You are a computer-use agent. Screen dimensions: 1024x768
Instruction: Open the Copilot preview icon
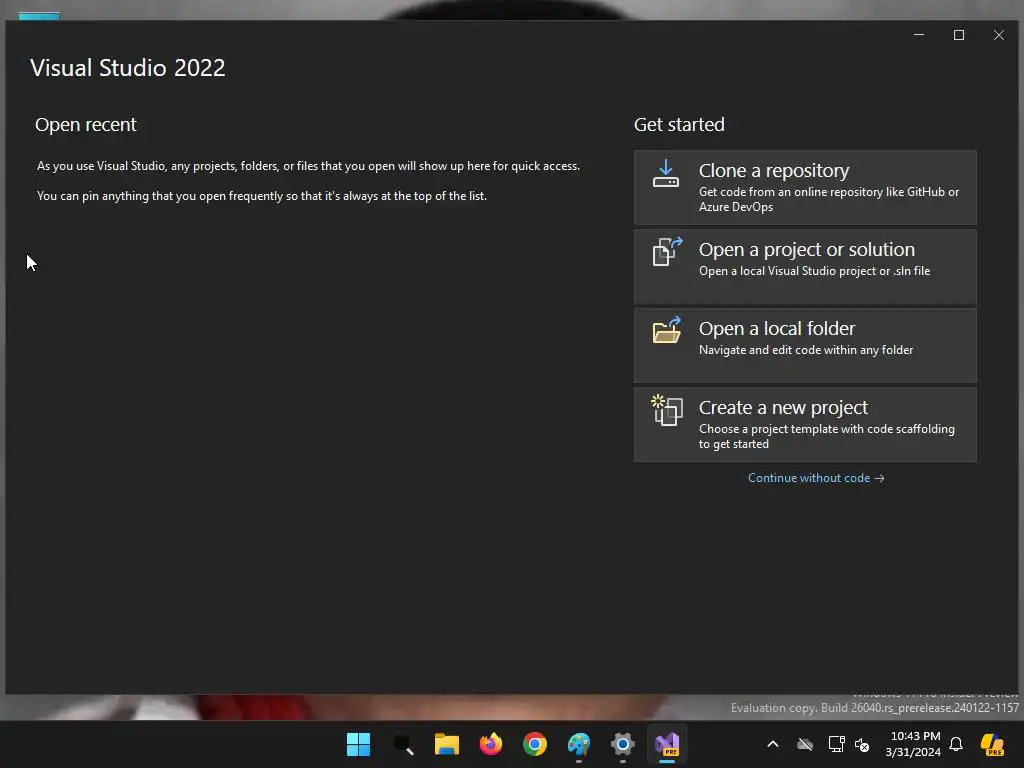click(992, 744)
